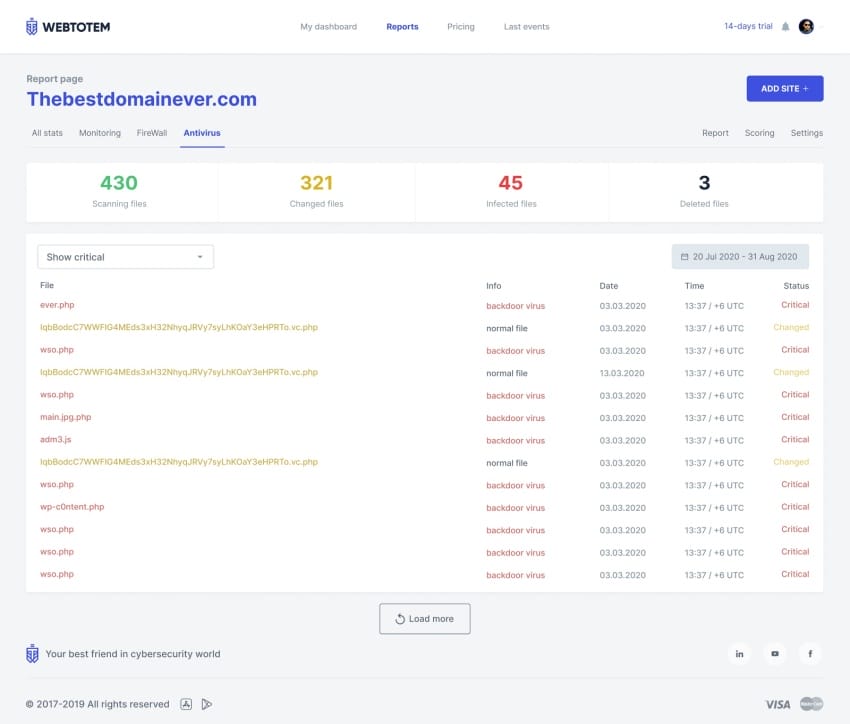The image size is (850, 724).
Task: Click the Google Play icon beside the copyright
Action: (x=207, y=704)
